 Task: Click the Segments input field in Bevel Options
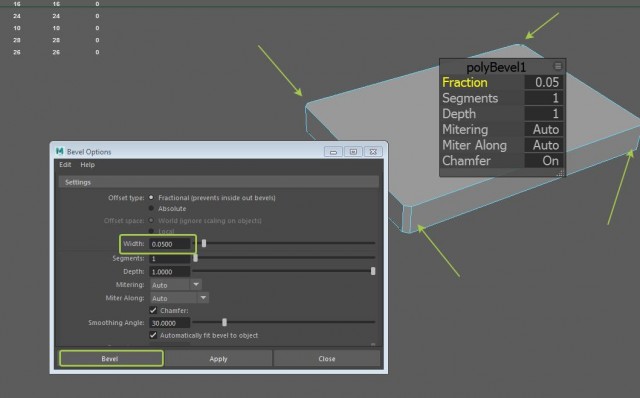point(170,258)
